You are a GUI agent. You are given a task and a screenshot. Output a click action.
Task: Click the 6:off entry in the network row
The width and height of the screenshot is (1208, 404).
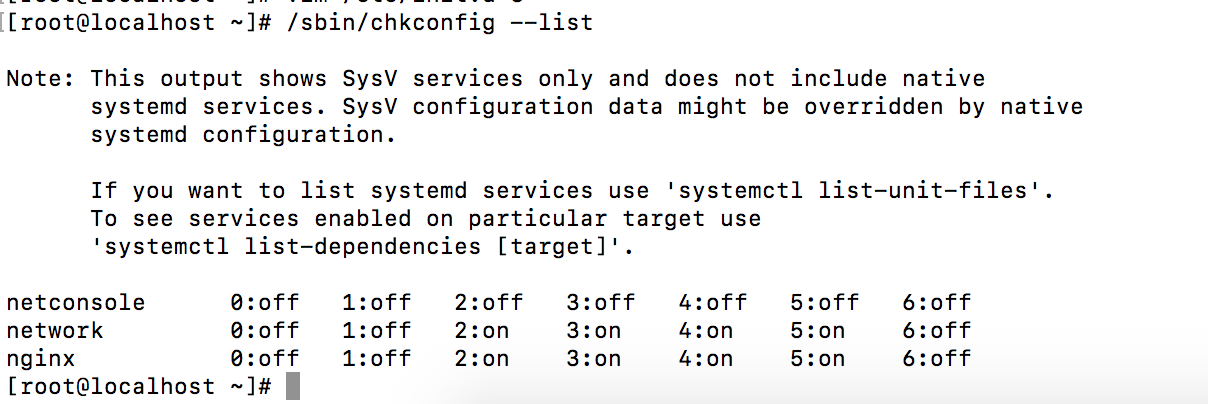[936, 331]
